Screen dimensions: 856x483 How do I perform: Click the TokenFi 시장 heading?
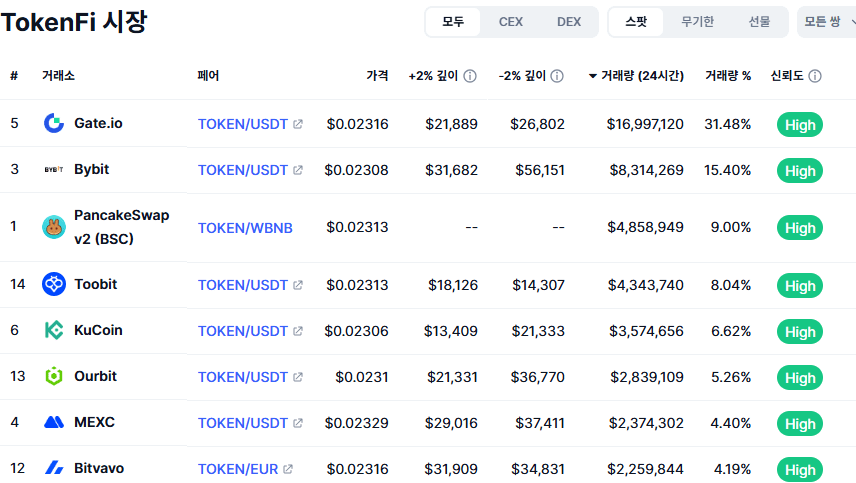coord(74,22)
